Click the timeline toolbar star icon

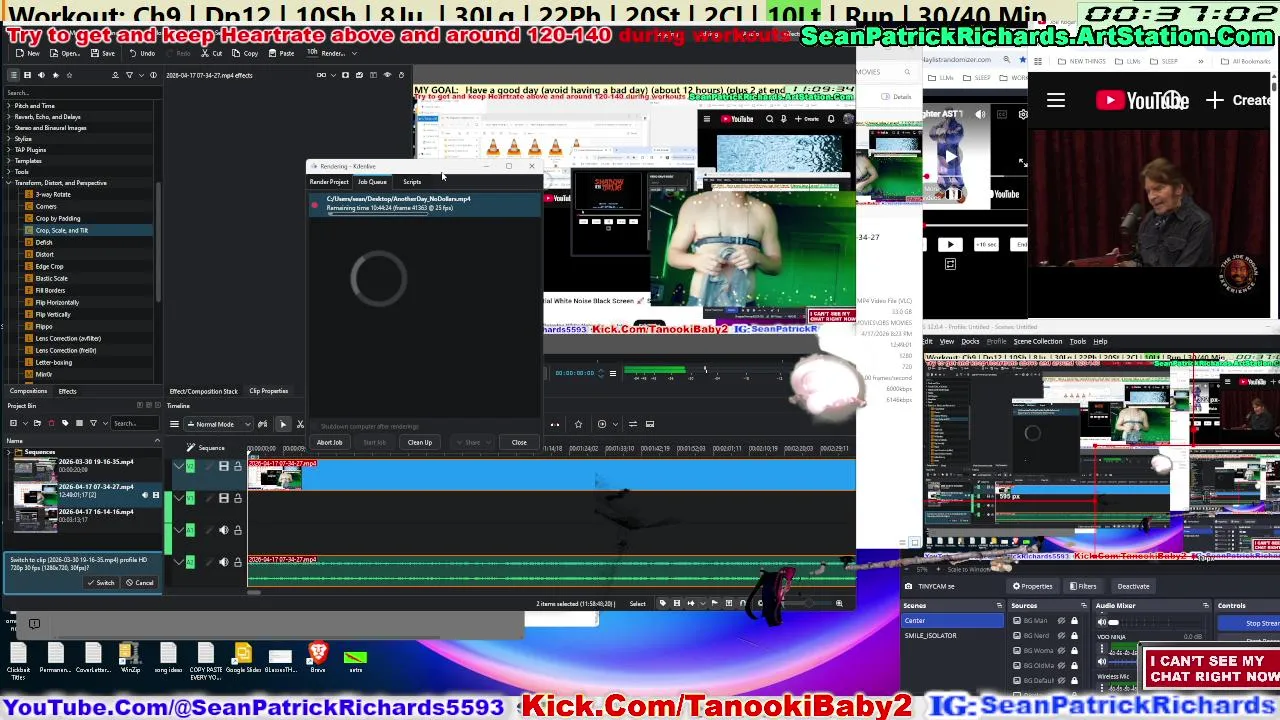(x=578, y=424)
